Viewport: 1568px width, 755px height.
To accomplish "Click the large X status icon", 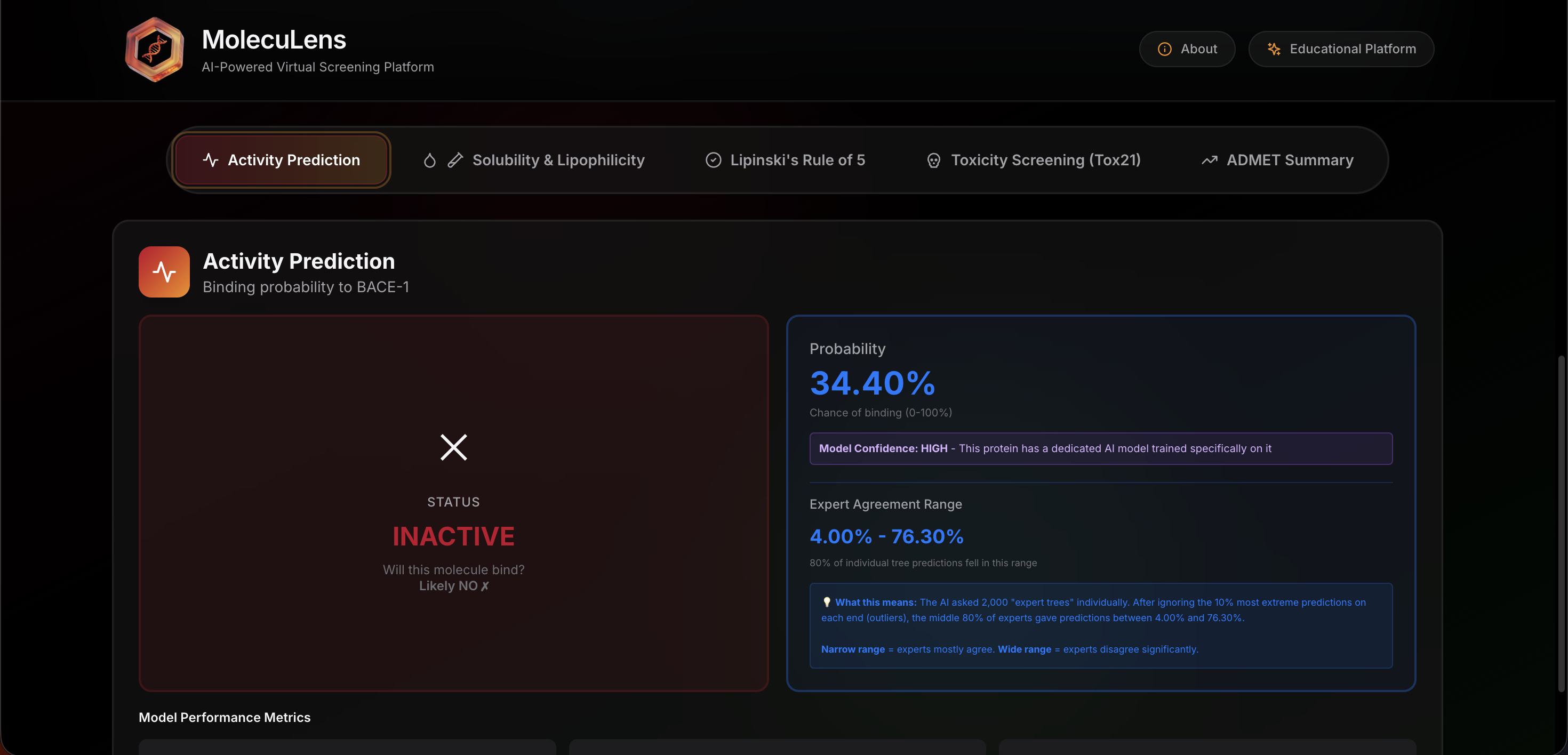I will (453, 447).
